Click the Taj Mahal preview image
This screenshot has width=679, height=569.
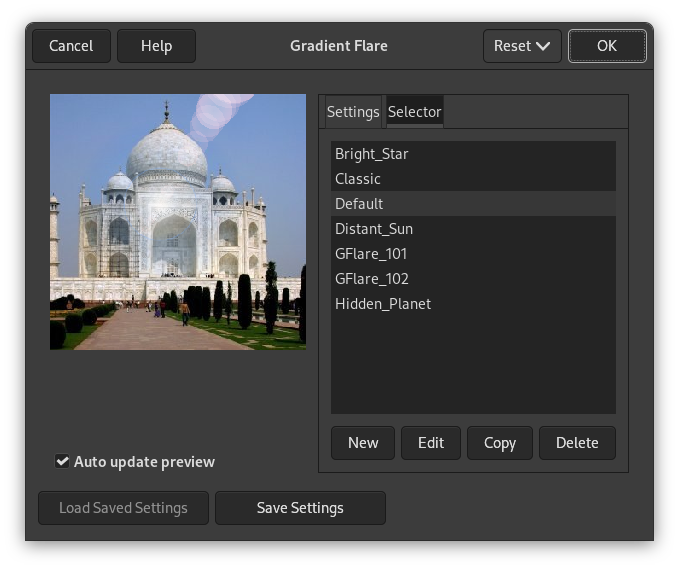(x=178, y=222)
